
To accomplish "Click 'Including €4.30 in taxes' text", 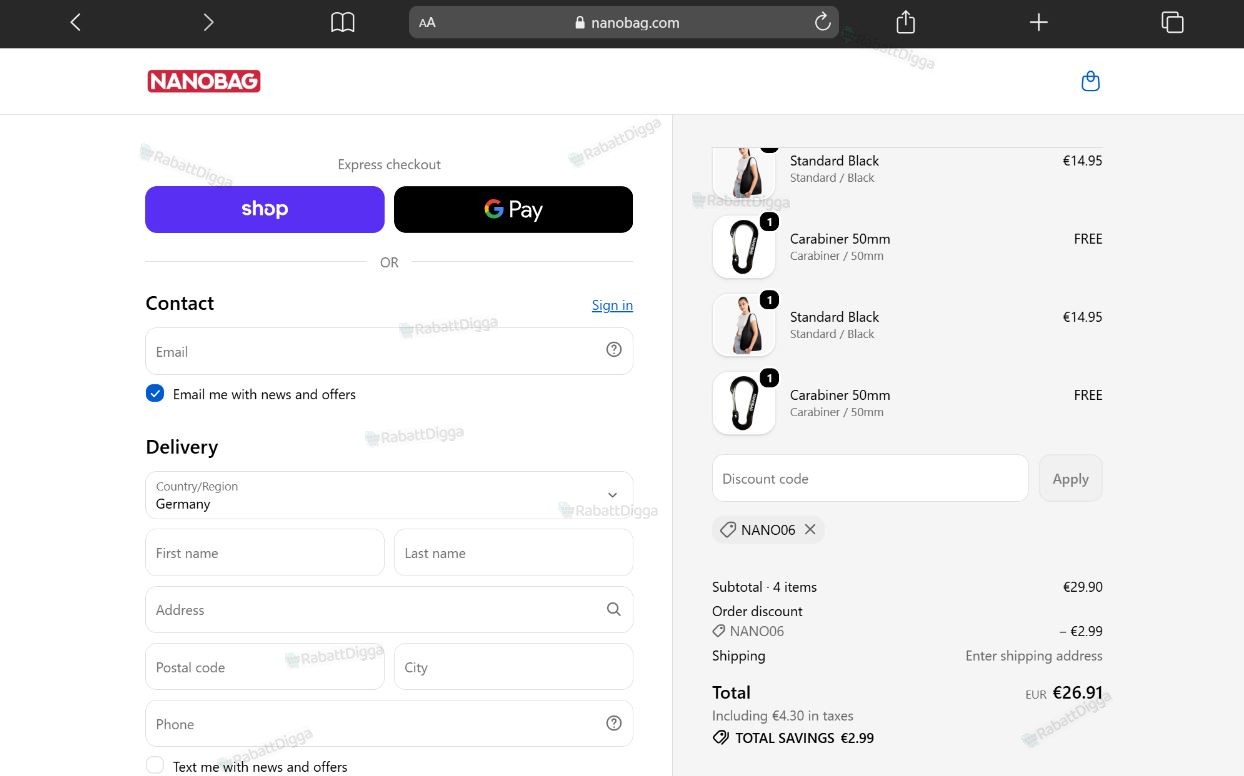I will tap(783, 716).
